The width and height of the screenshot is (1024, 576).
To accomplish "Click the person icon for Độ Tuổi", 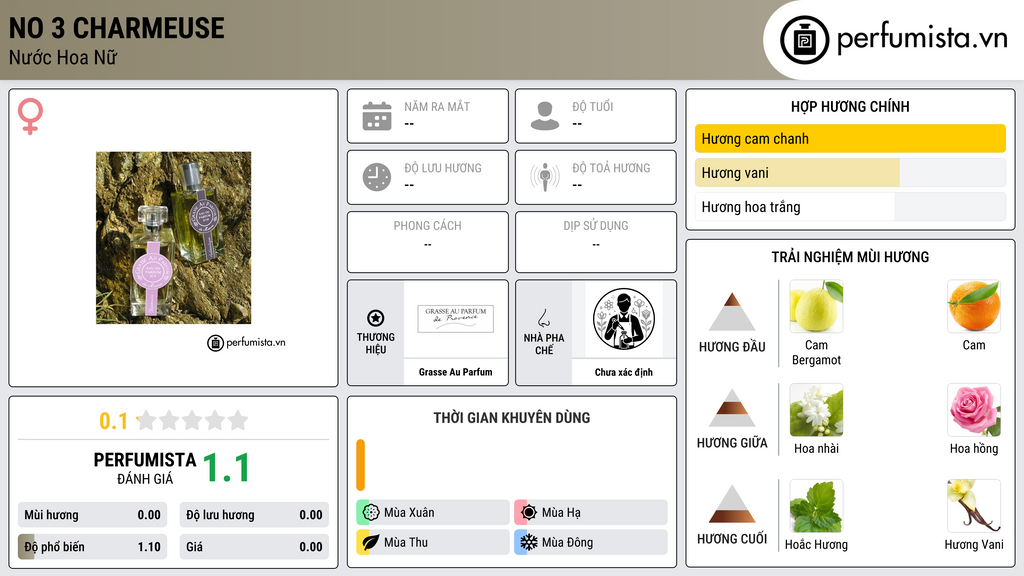I will 545,116.
